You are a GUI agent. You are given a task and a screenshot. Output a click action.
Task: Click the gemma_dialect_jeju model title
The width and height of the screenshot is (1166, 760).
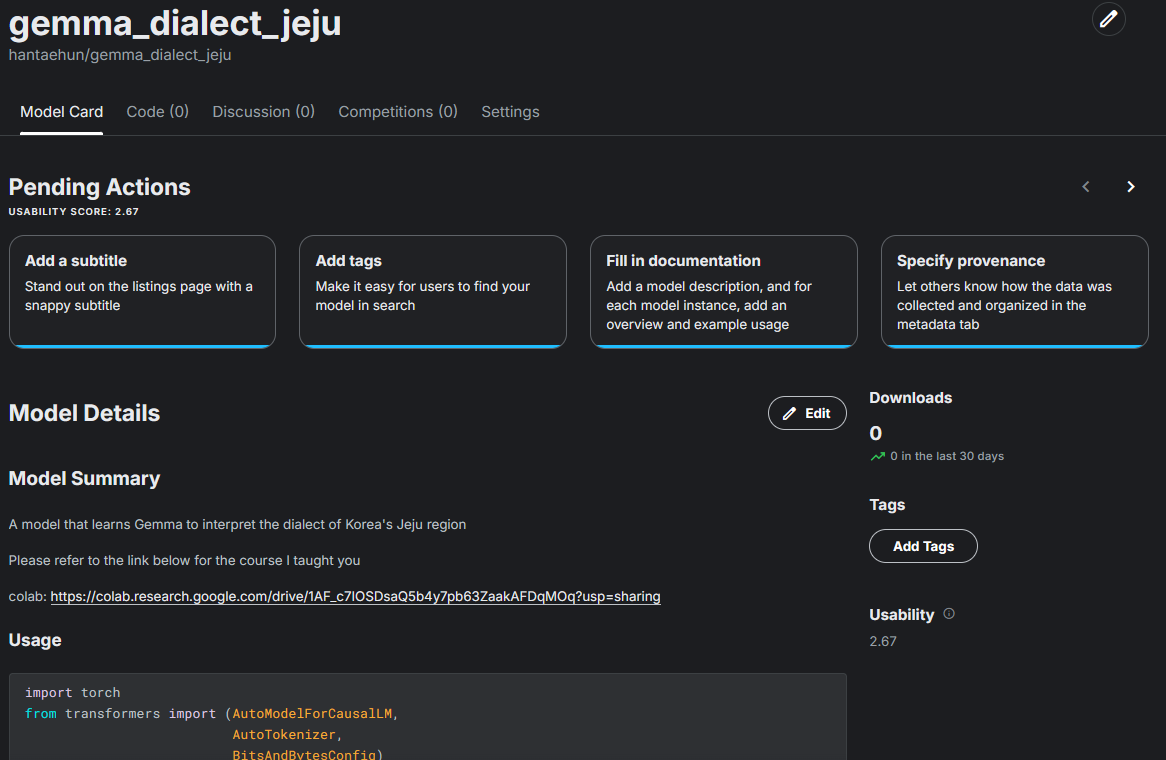(x=175, y=22)
